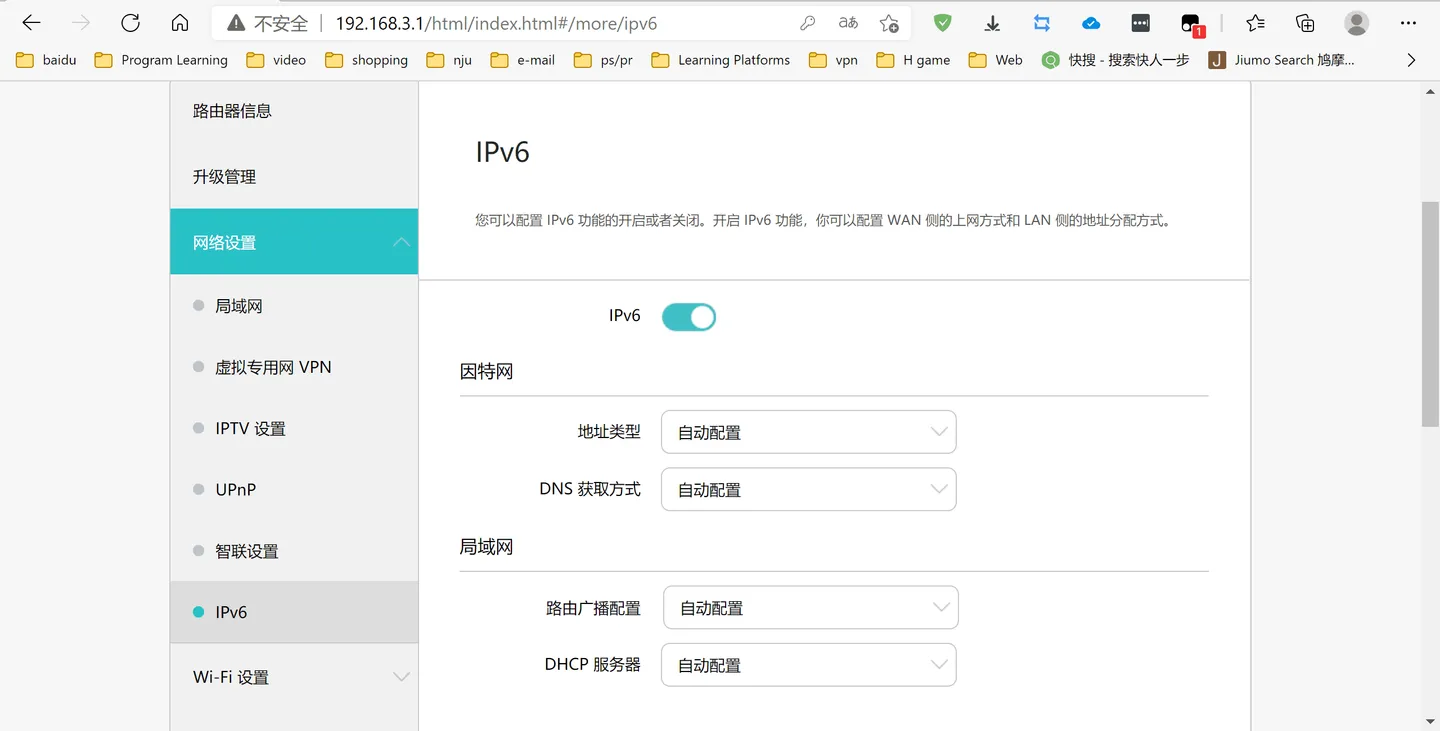Click the translate page icon

click(848, 23)
